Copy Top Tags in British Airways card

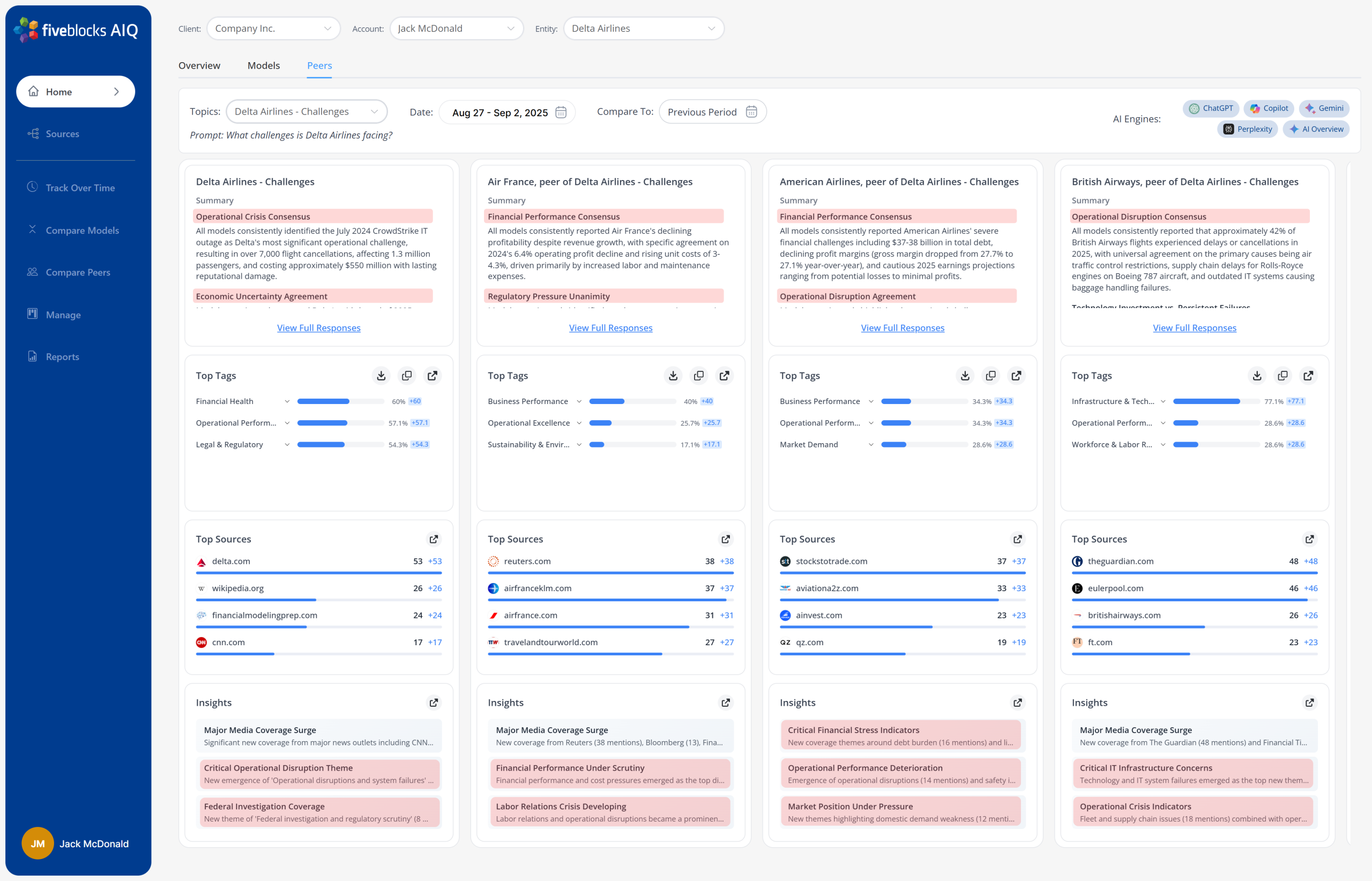pos(1282,376)
